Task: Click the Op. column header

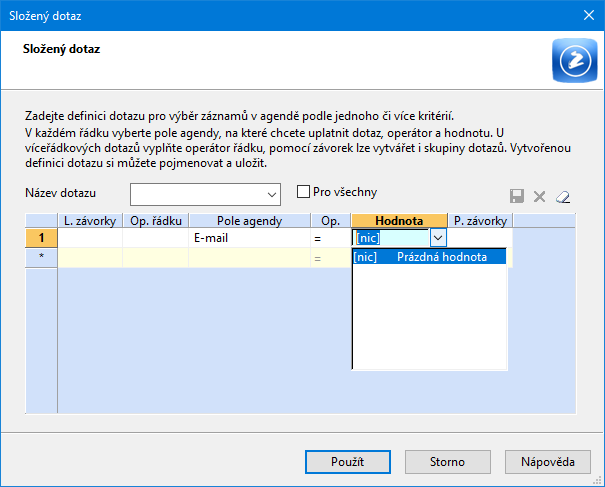Action: pos(331,221)
